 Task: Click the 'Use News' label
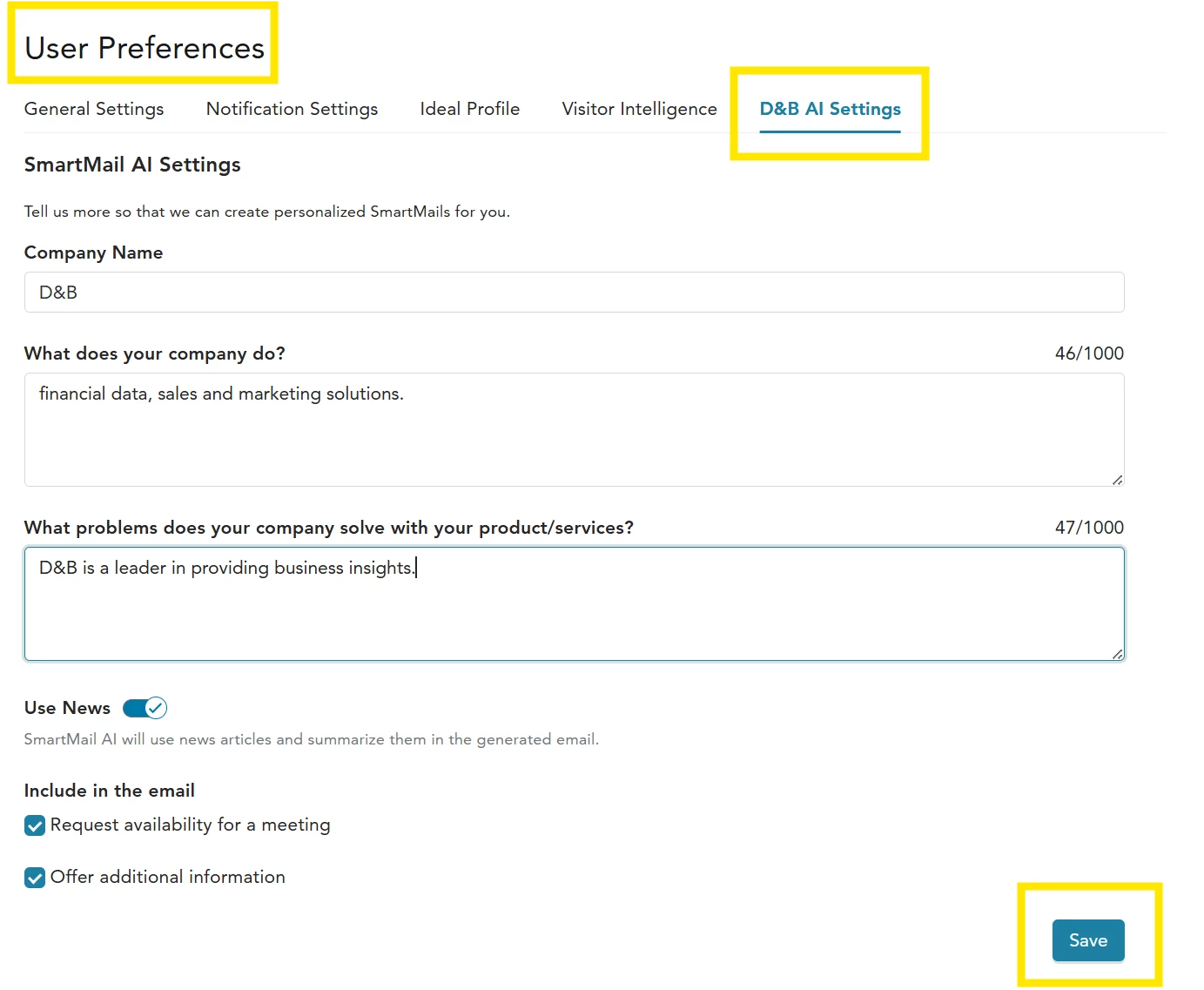click(x=67, y=708)
